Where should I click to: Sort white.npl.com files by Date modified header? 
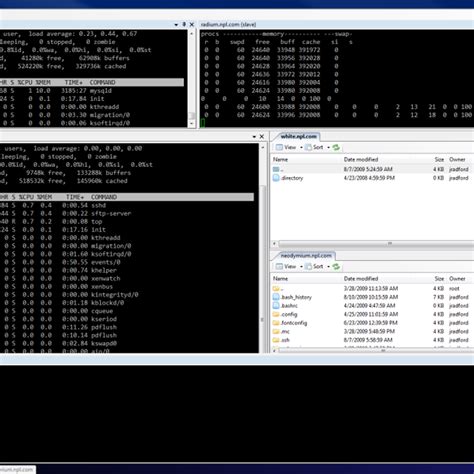[x=361, y=159]
